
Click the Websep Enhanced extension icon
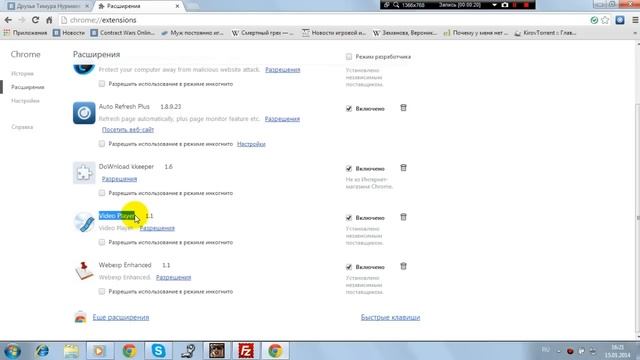84,271
